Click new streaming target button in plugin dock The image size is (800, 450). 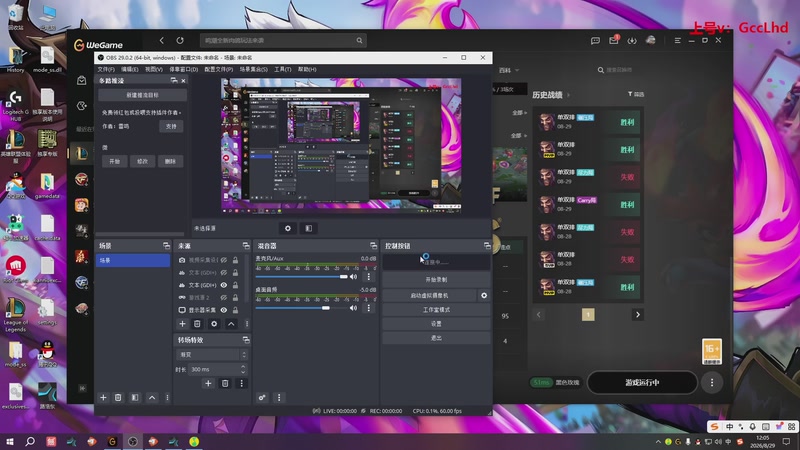point(142,95)
